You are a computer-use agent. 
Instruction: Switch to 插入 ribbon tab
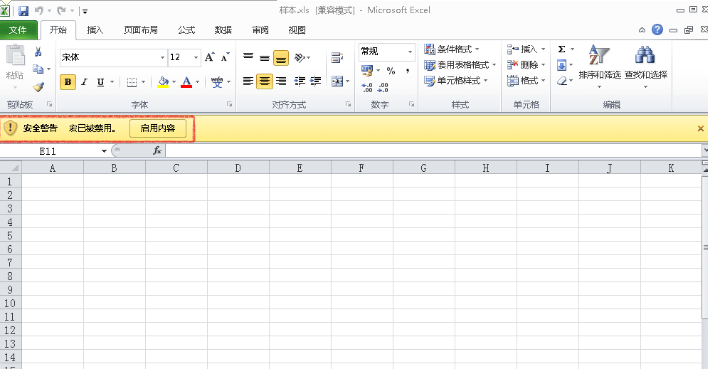tap(95, 30)
